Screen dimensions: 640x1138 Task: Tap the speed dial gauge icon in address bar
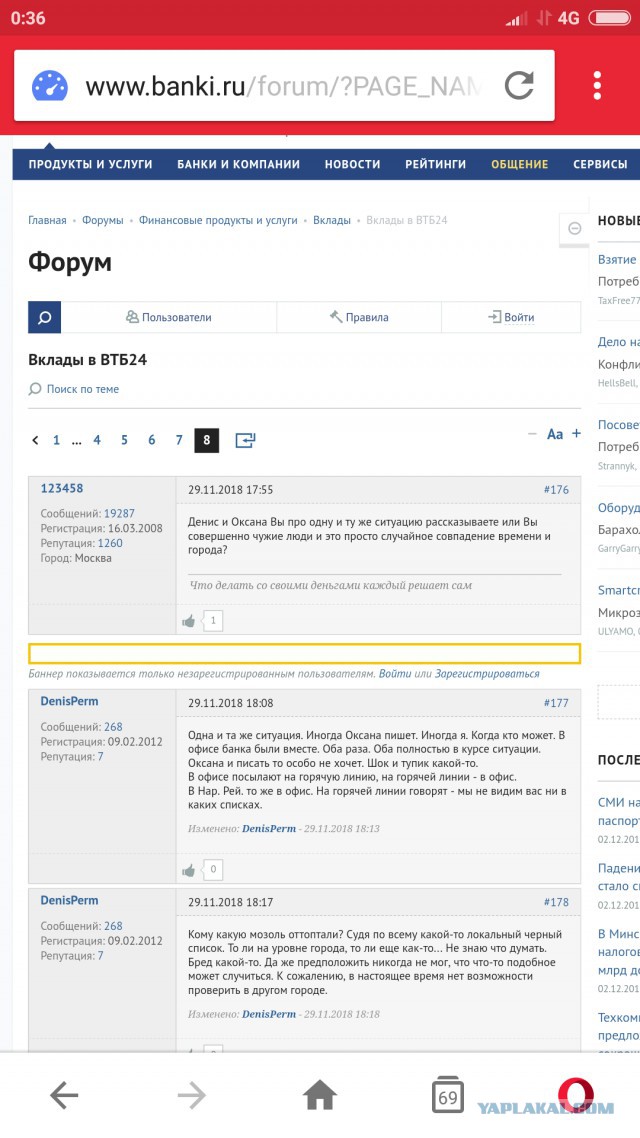click(49, 86)
